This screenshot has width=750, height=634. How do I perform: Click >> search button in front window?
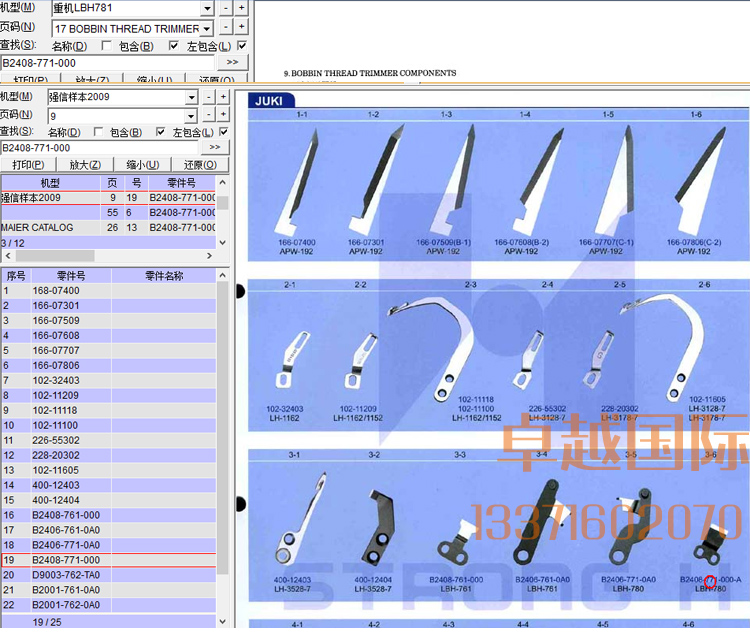click(215, 147)
